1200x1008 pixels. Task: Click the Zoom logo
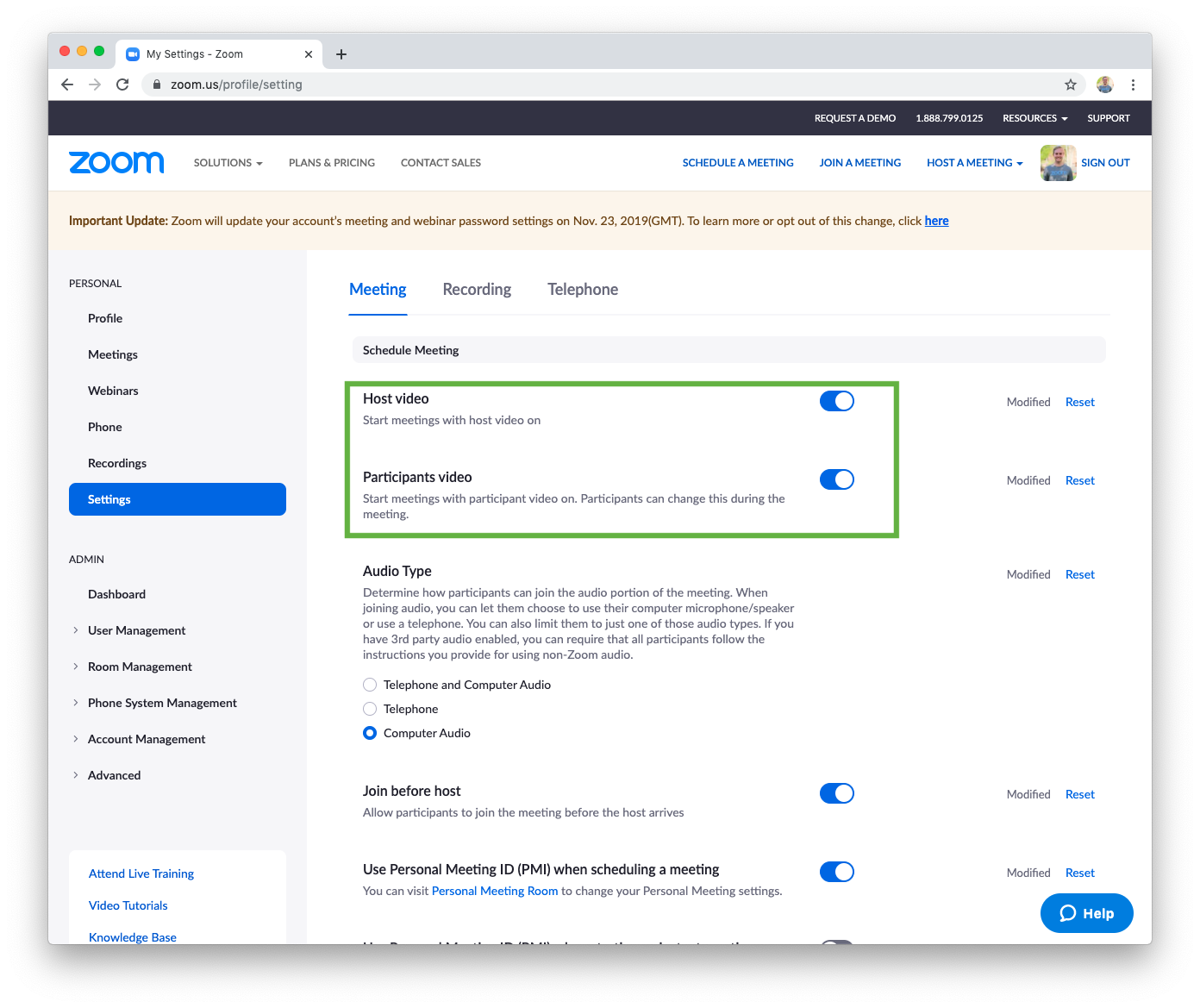(x=116, y=162)
